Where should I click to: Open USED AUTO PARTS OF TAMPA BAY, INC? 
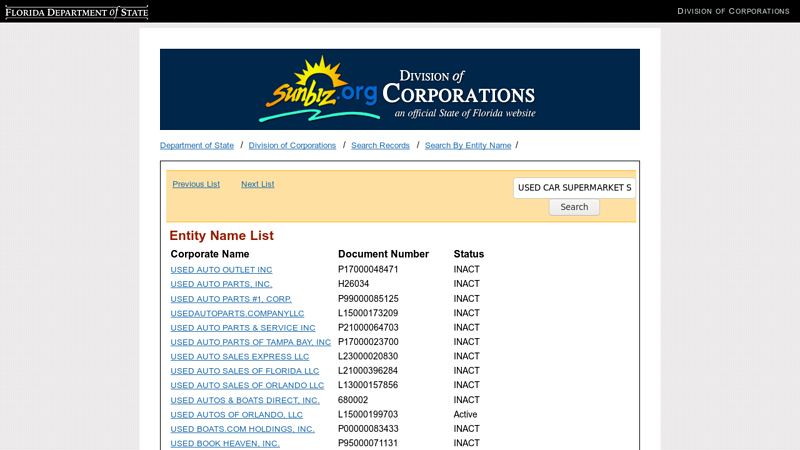pos(251,342)
